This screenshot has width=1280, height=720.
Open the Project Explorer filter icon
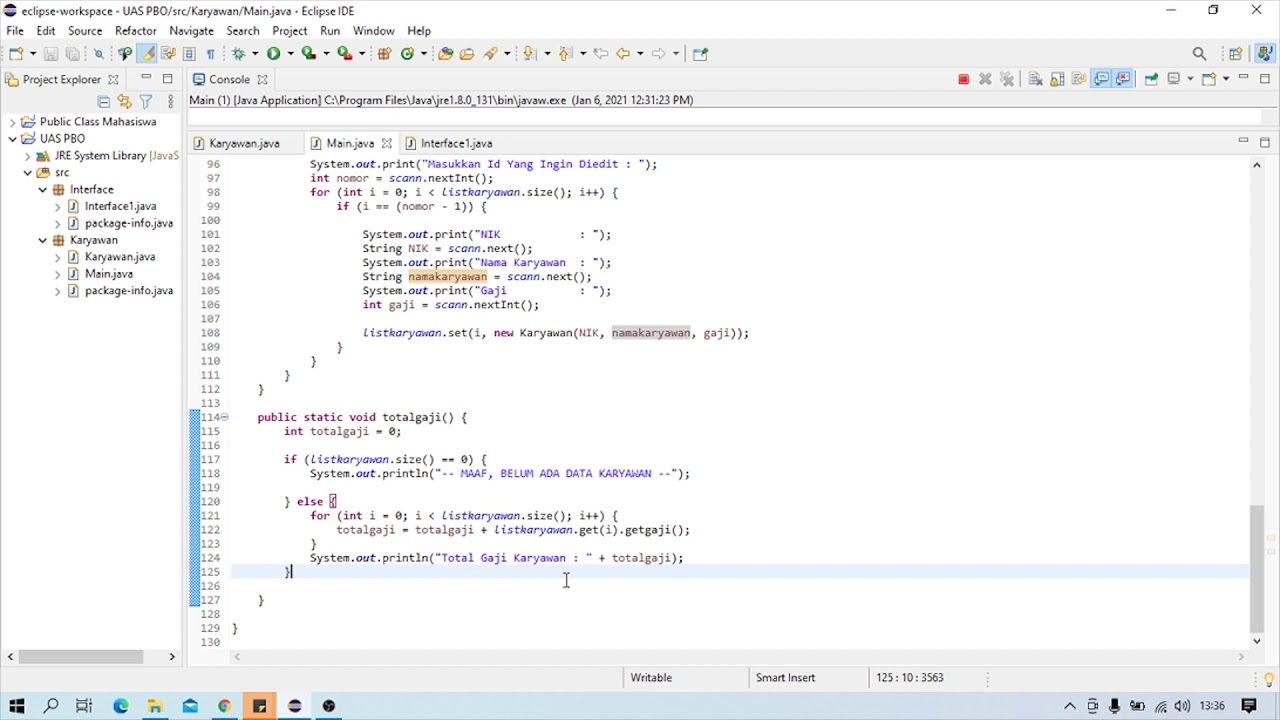[x=146, y=101]
